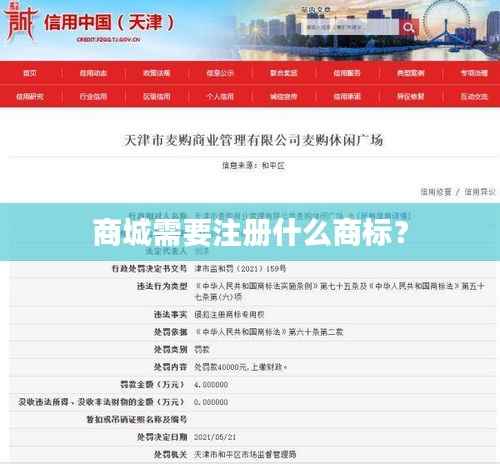Open the 首页 navigation item

coord(30,73)
